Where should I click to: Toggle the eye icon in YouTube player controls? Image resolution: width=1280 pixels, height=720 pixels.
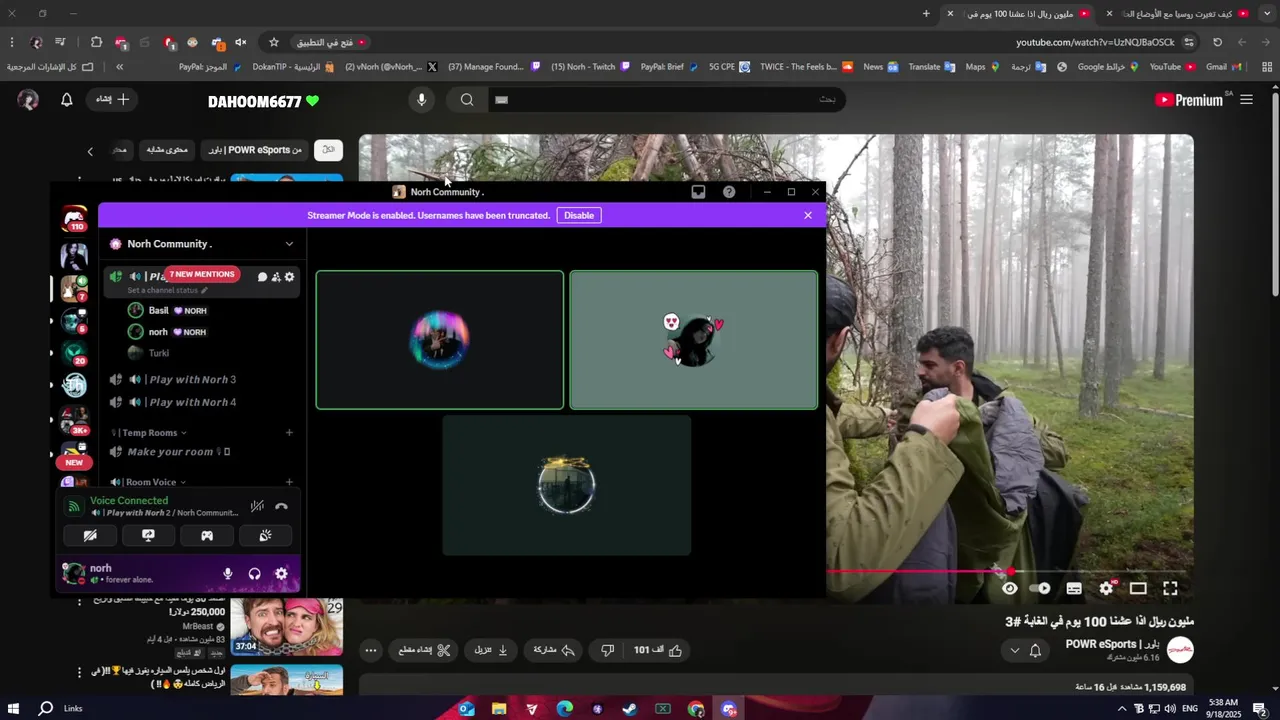click(x=1010, y=588)
